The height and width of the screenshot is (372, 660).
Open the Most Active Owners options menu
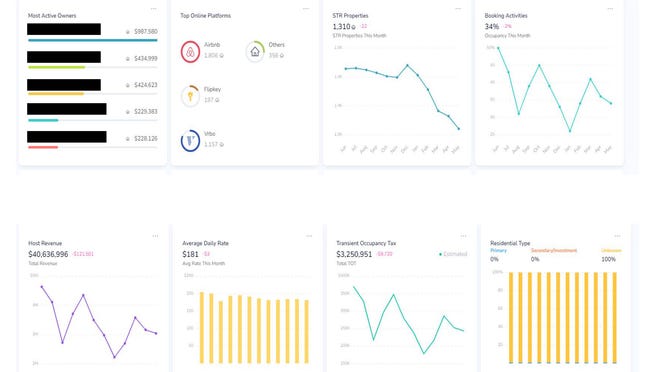click(x=154, y=8)
